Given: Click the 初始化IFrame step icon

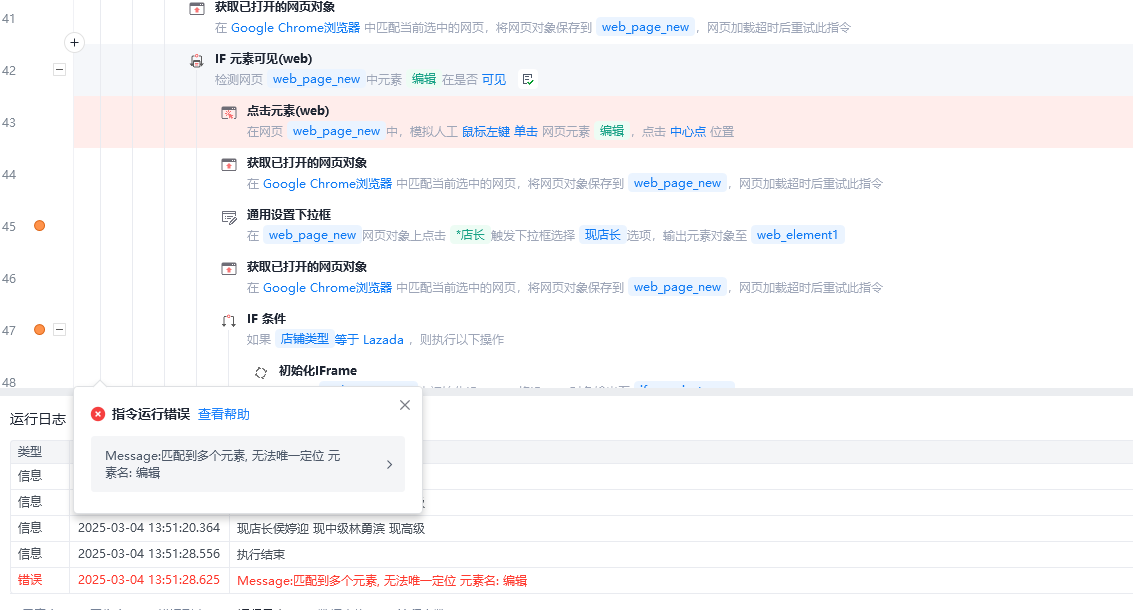Looking at the screenshot, I should click(x=261, y=373).
